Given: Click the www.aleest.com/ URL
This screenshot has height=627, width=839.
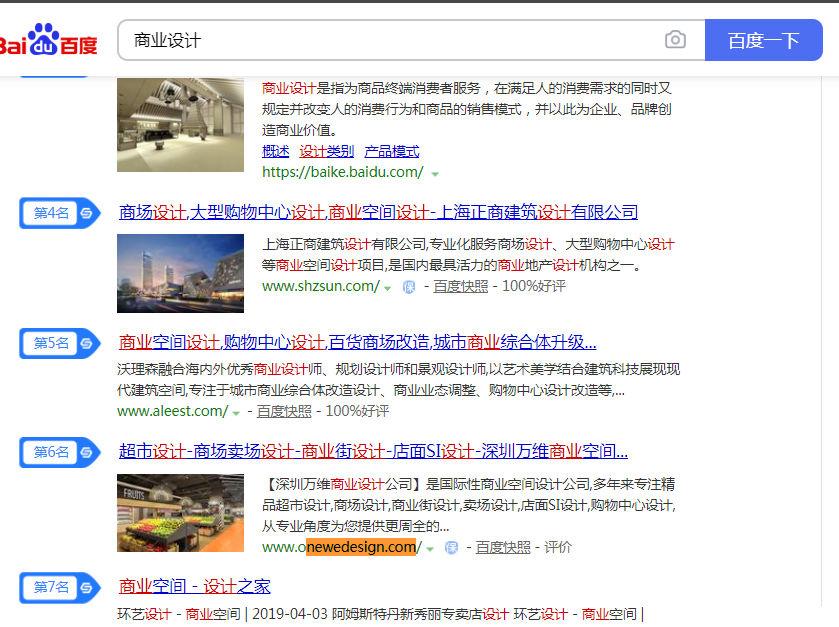Looking at the screenshot, I should 172,411.
